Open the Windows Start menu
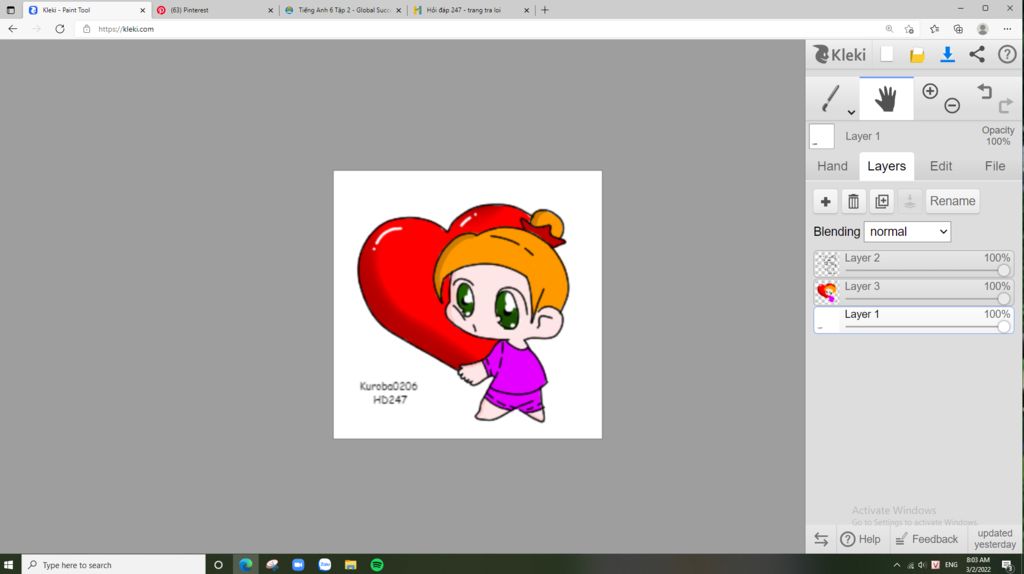 pos(8,565)
